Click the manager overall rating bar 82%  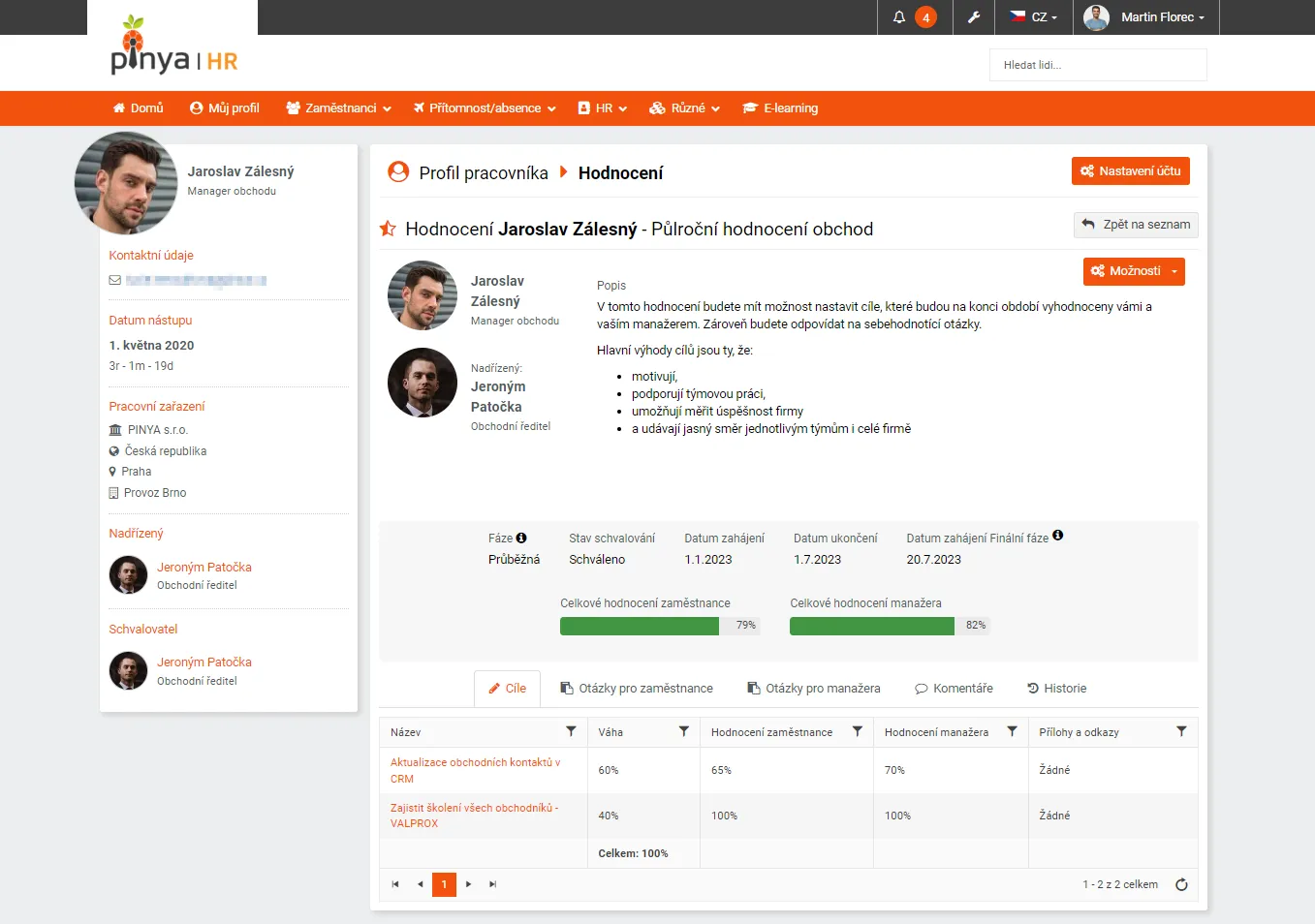[890, 626]
